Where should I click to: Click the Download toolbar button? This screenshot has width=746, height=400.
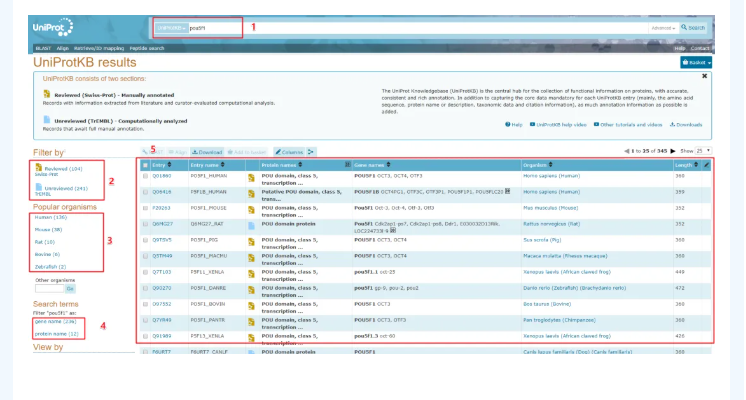coord(207,152)
